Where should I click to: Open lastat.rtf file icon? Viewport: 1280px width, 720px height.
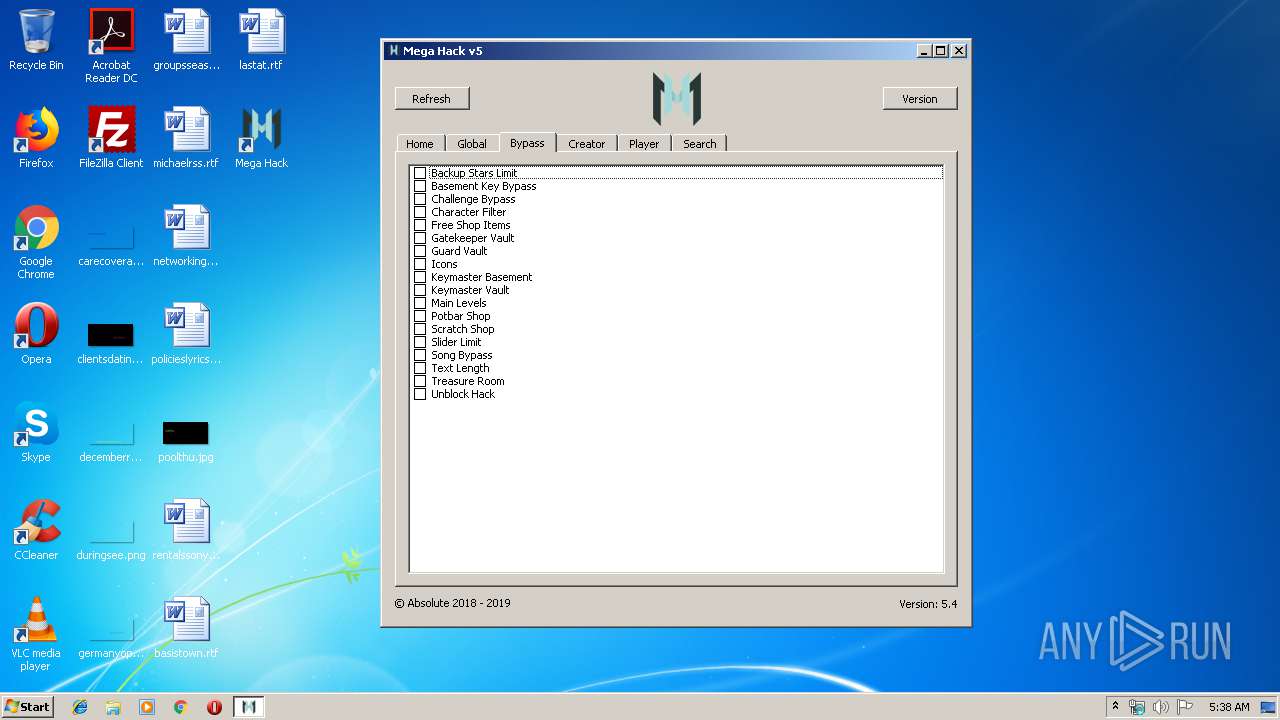261,40
